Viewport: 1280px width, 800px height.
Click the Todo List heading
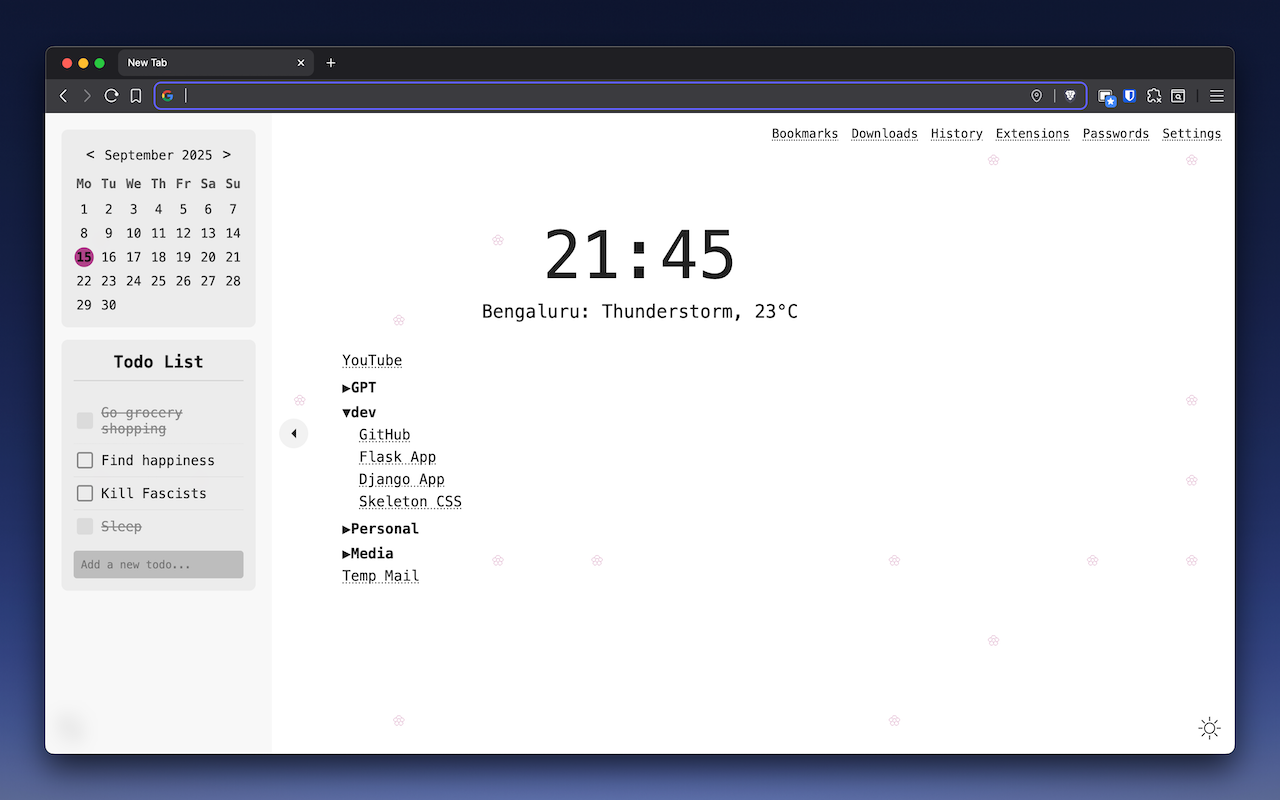[x=158, y=362]
